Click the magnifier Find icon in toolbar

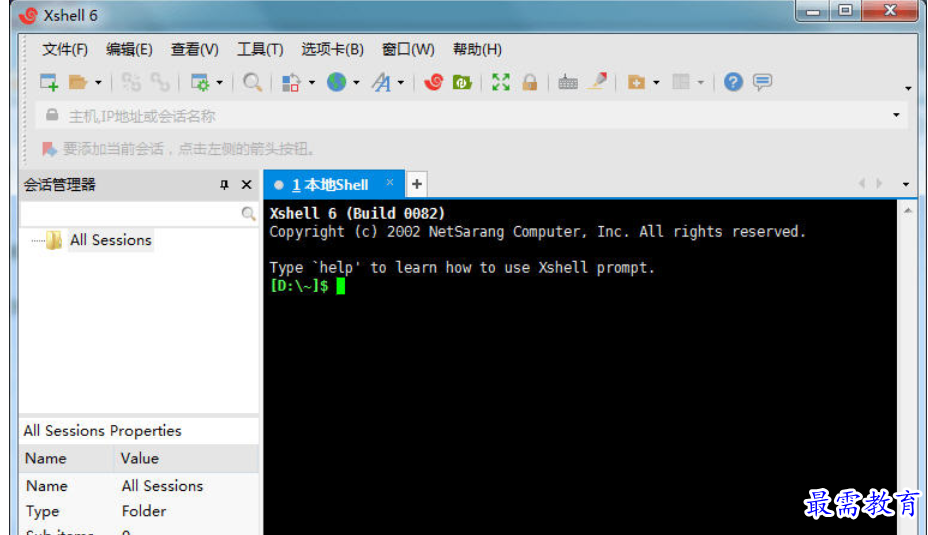point(252,82)
